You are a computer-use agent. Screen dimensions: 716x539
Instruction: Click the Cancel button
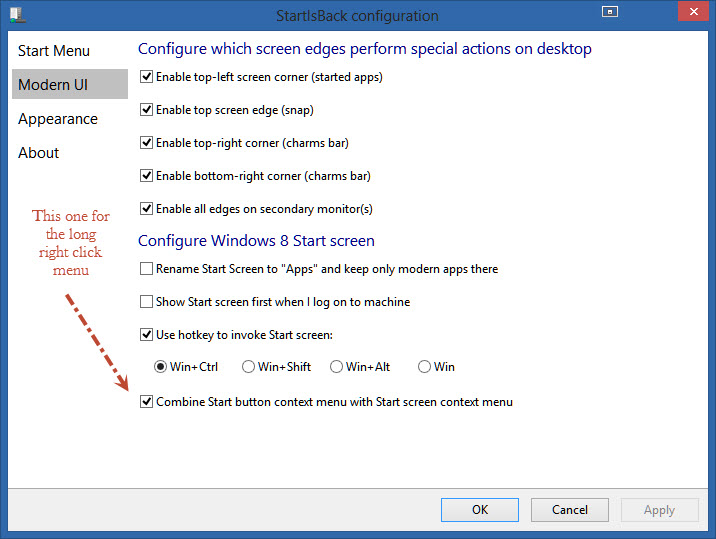570,510
